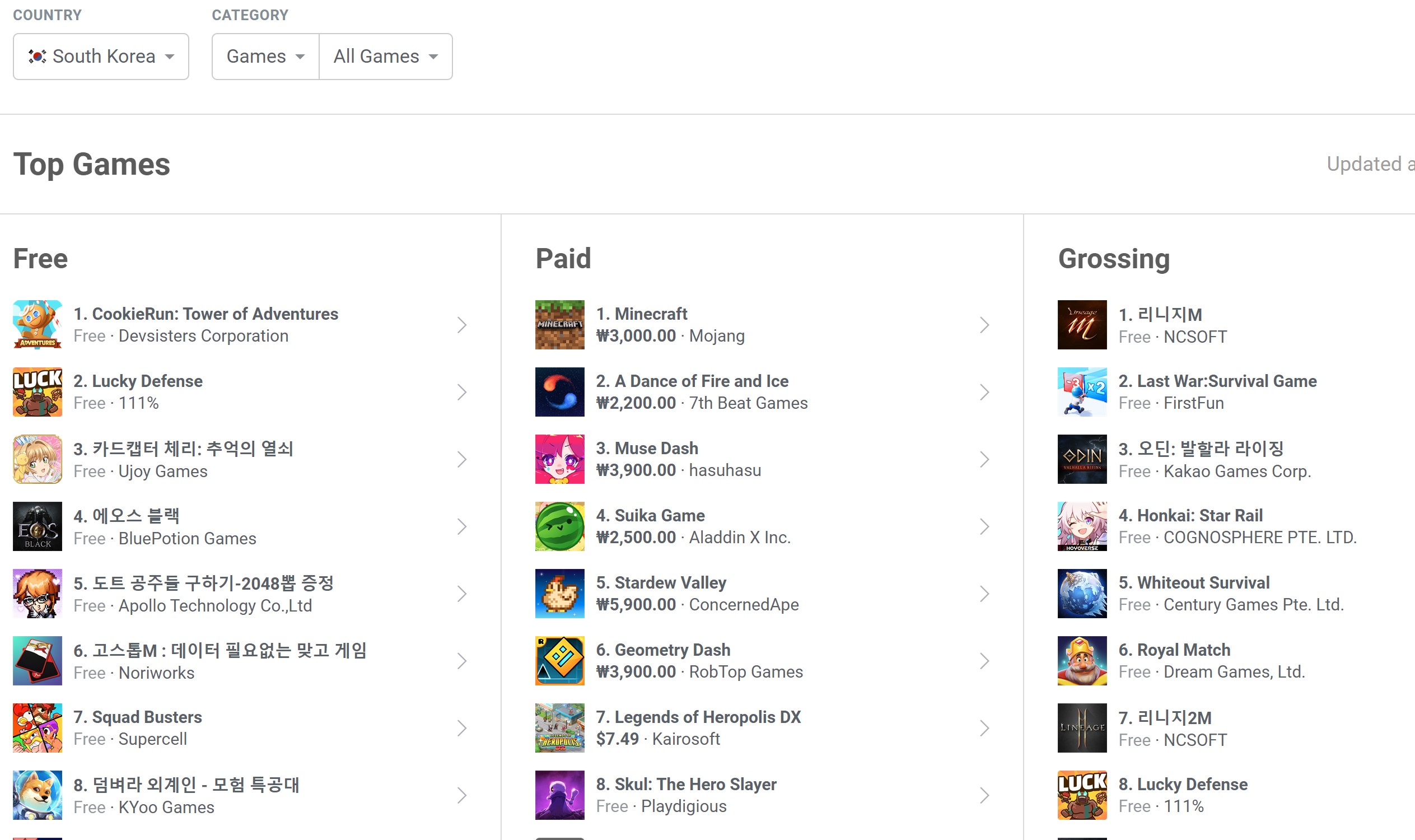Click the Minecraft app icon
Screen dimensions: 1415x840
[x=559, y=324]
